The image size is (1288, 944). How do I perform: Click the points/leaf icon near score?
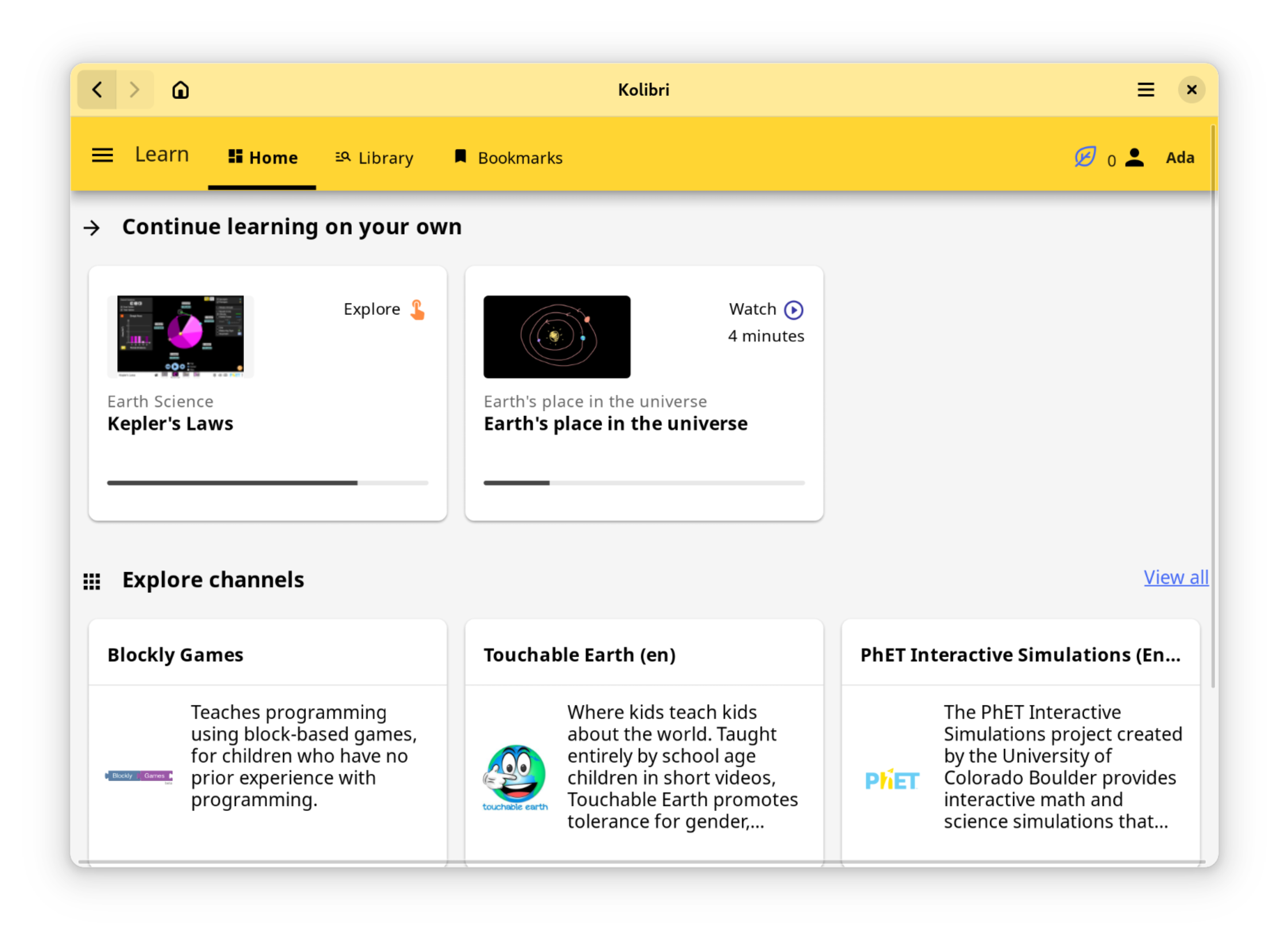coord(1085,157)
